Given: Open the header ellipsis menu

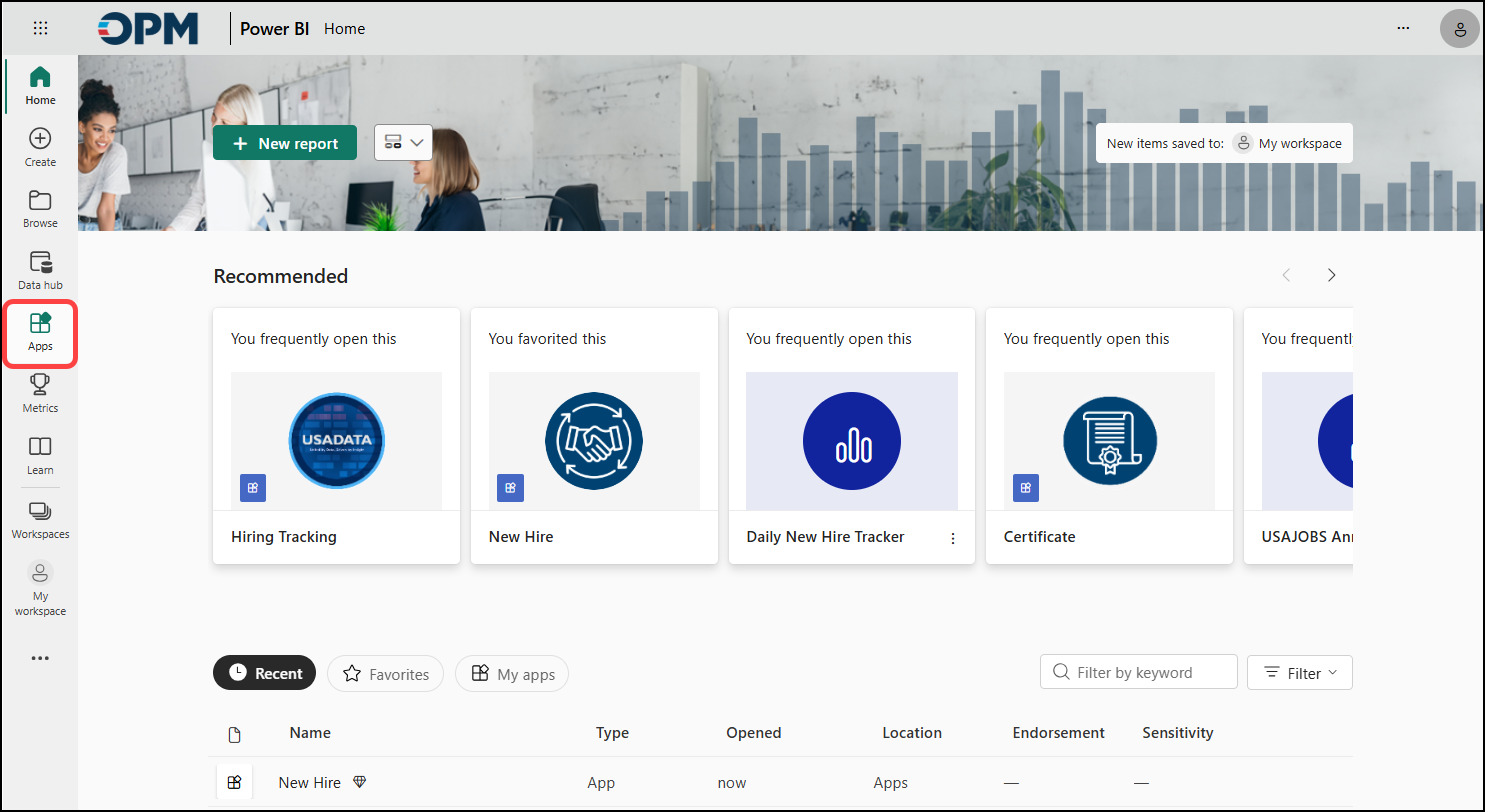Looking at the screenshot, I should (1403, 28).
